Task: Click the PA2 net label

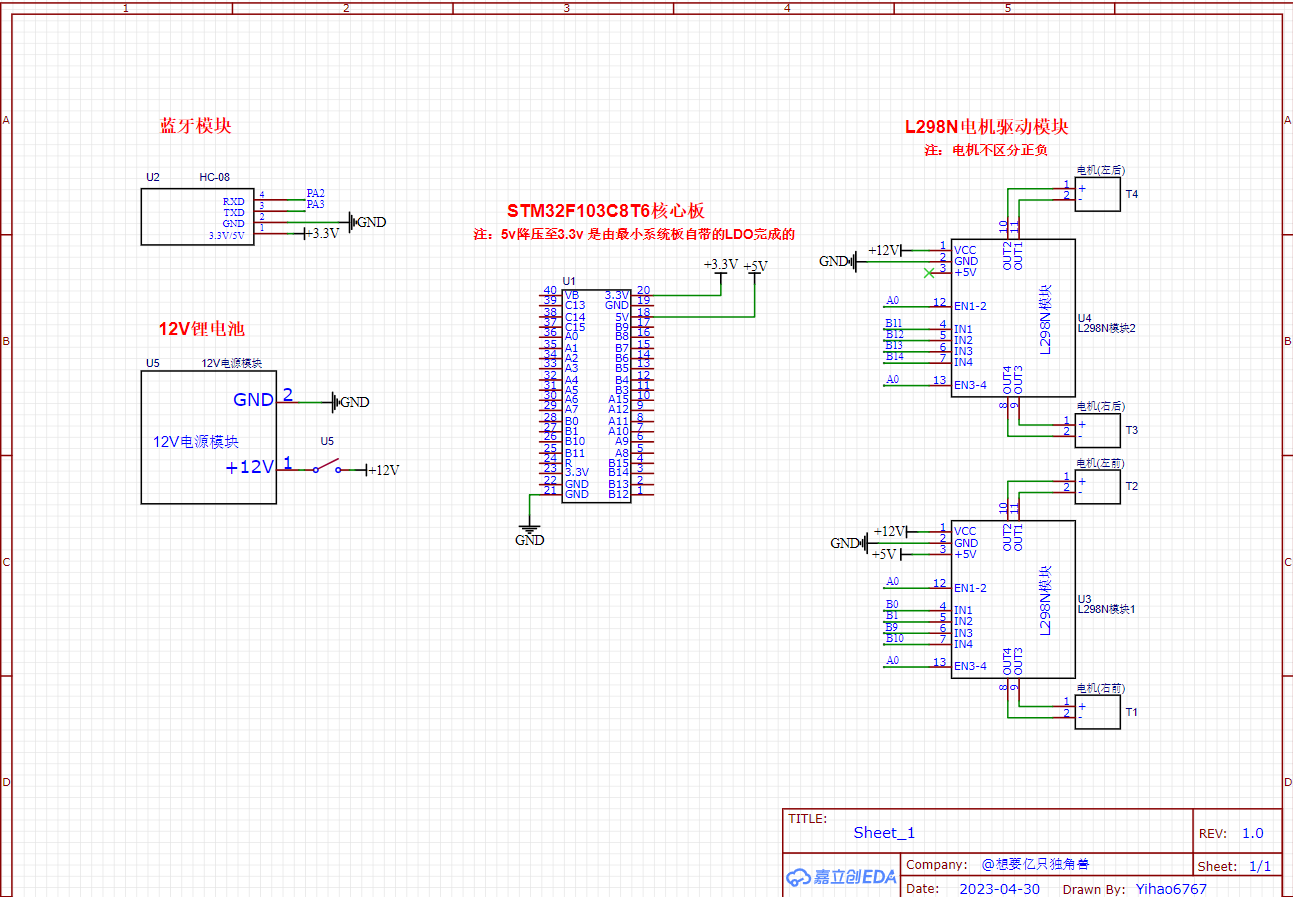Action: (x=315, y=193)
